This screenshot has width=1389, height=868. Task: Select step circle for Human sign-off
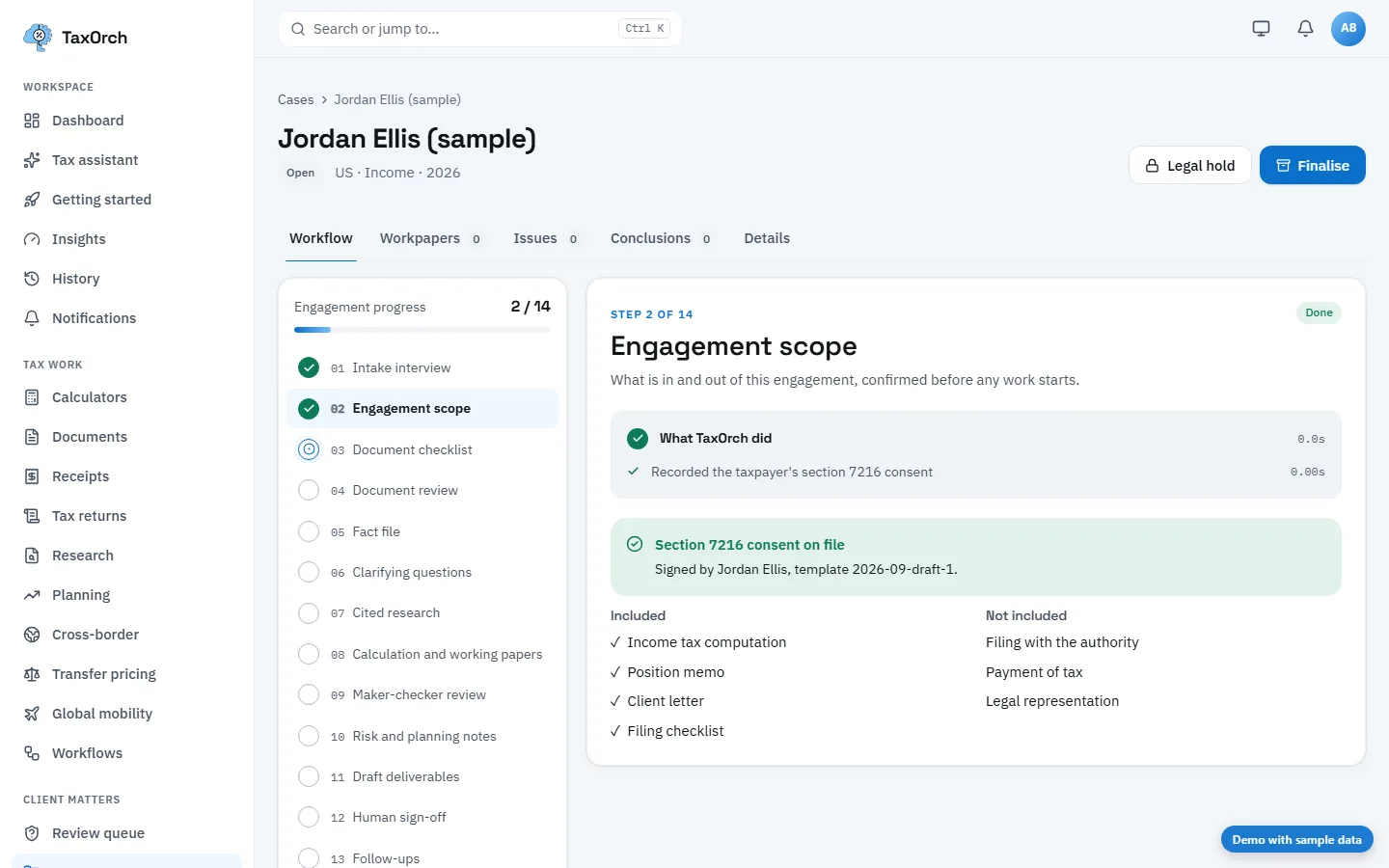(309, 817)
